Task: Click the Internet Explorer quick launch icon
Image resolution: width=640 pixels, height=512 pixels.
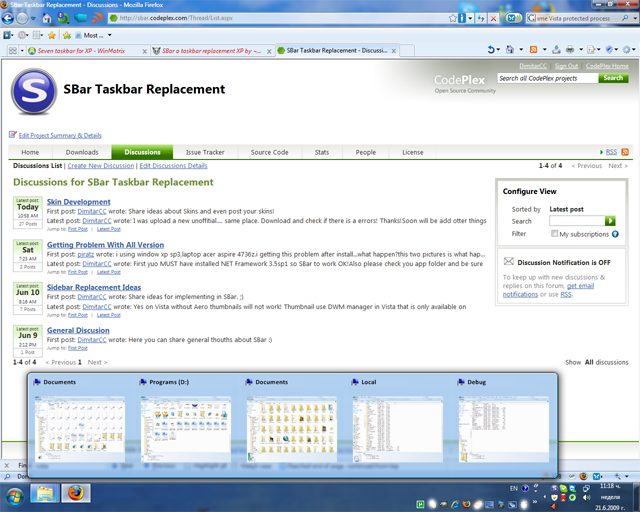Action: (455, 505)
